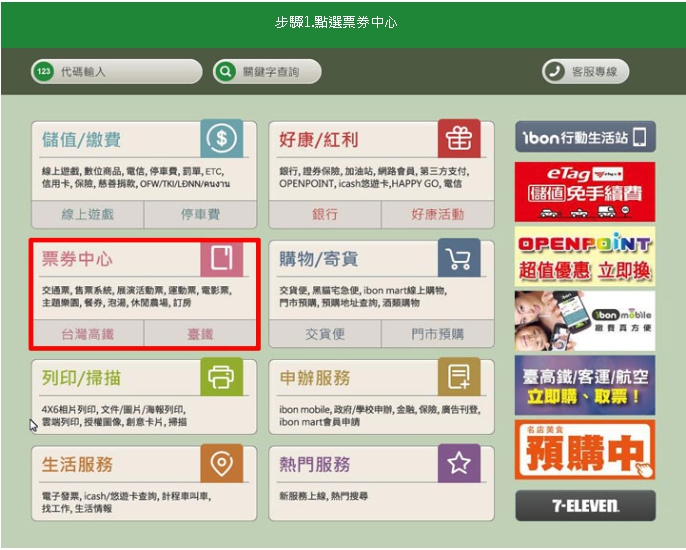Click the phone handset icon for 客服專線
The width and height of the screenshot is (686, 550).
(x=554, y=71)
